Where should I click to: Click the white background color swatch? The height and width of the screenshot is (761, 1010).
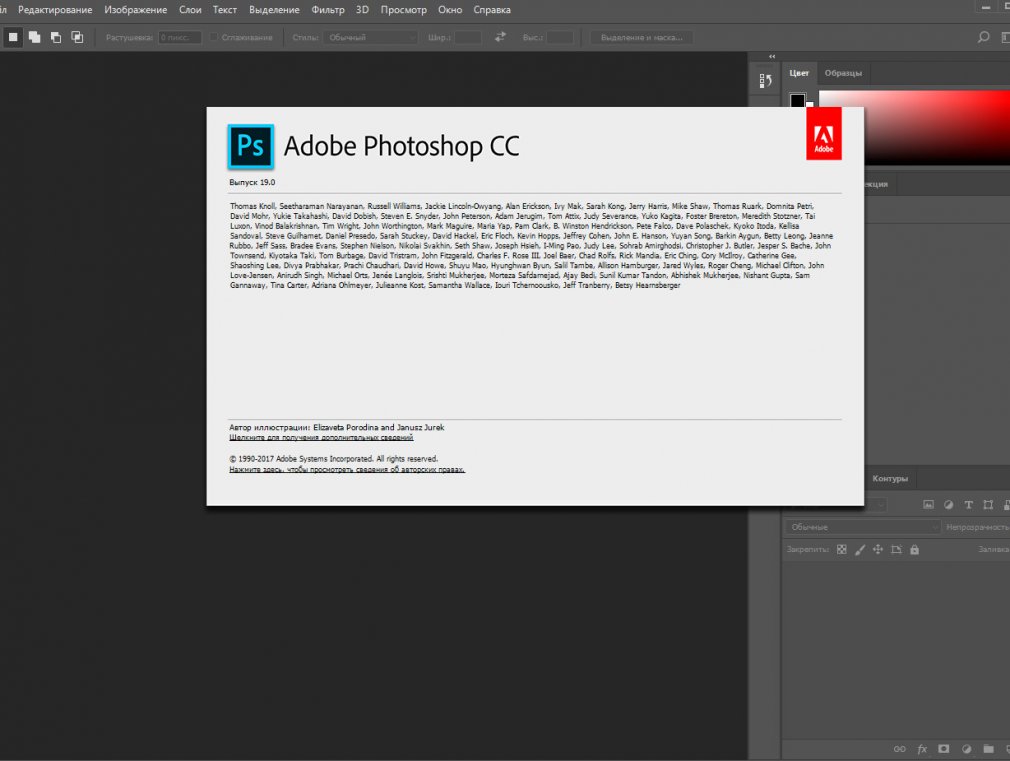810,104
